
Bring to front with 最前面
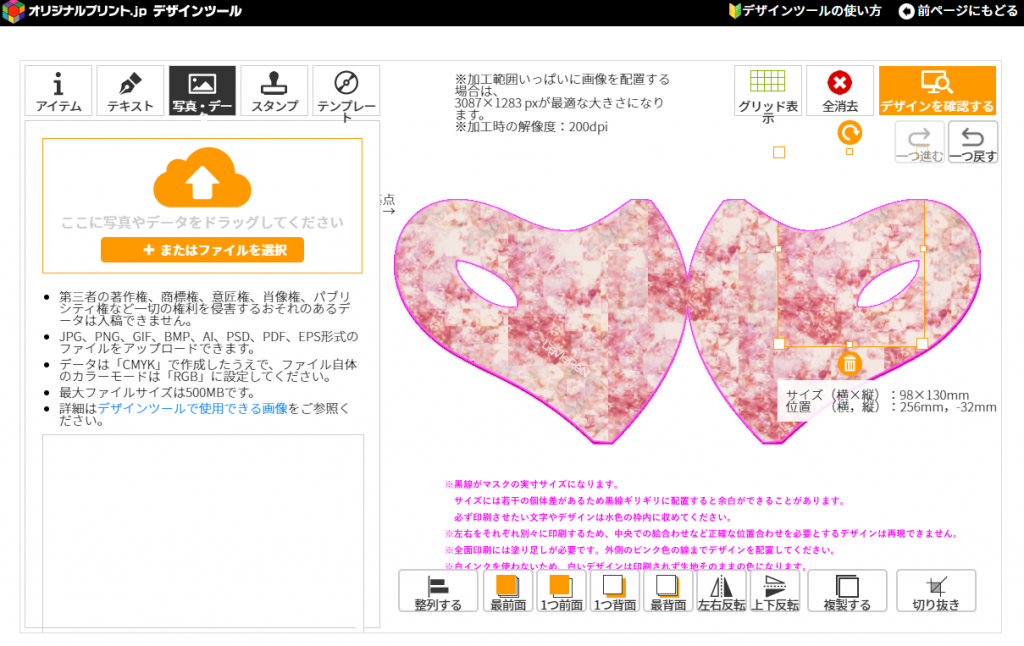click(507, 591)
